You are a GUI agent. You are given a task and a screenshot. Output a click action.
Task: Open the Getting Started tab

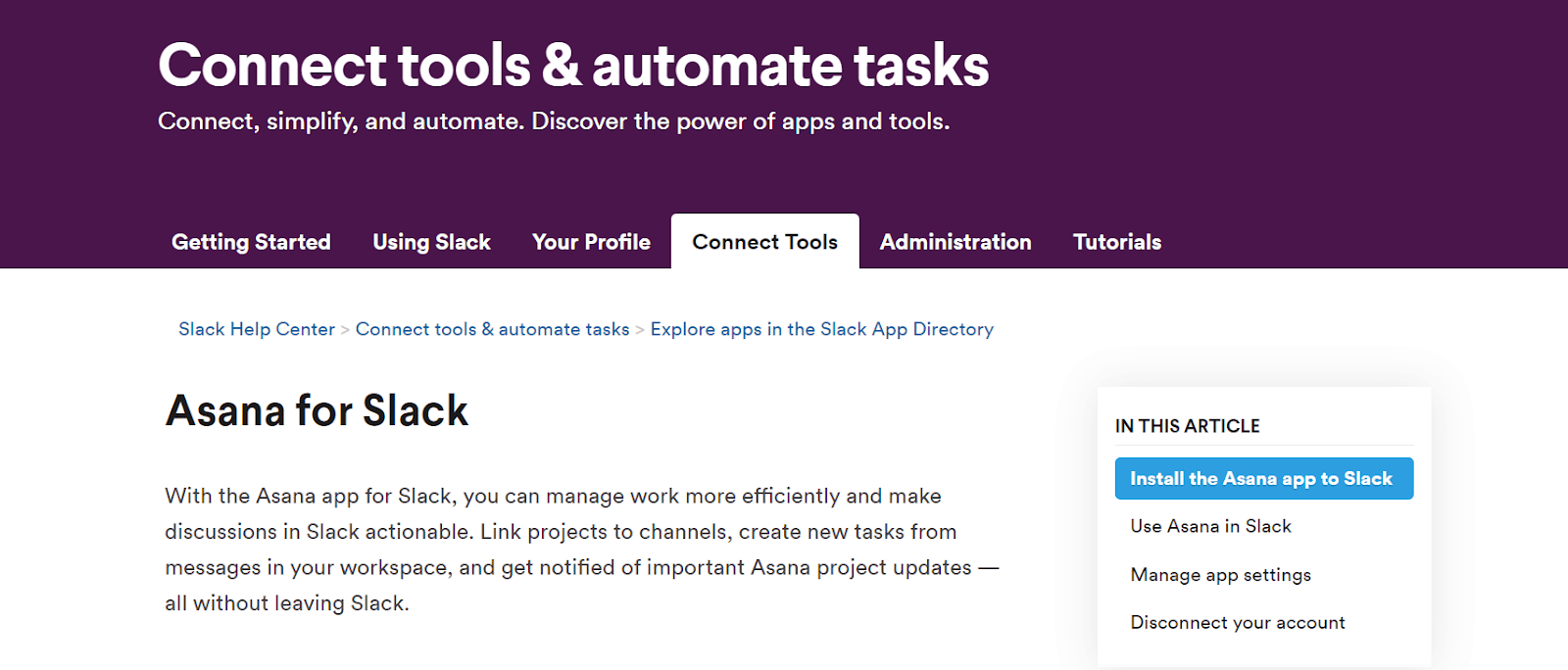click(251, 242)
